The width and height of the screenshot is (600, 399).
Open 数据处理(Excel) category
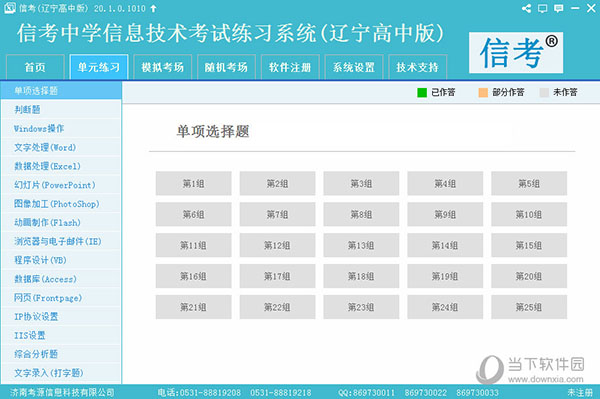click(61, 166)
